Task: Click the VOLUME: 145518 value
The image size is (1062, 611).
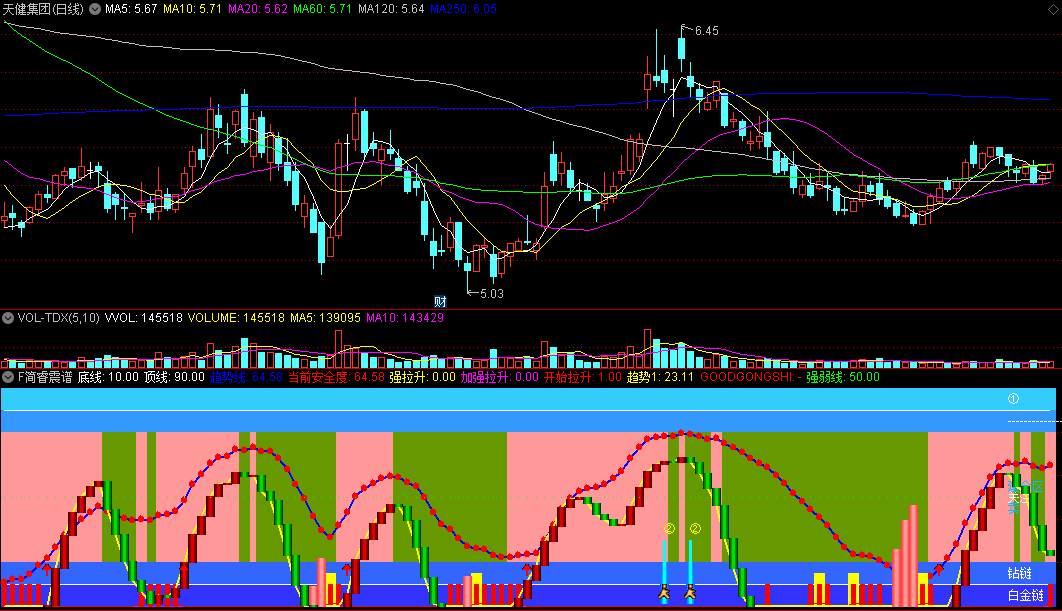Action: point(236,318)
